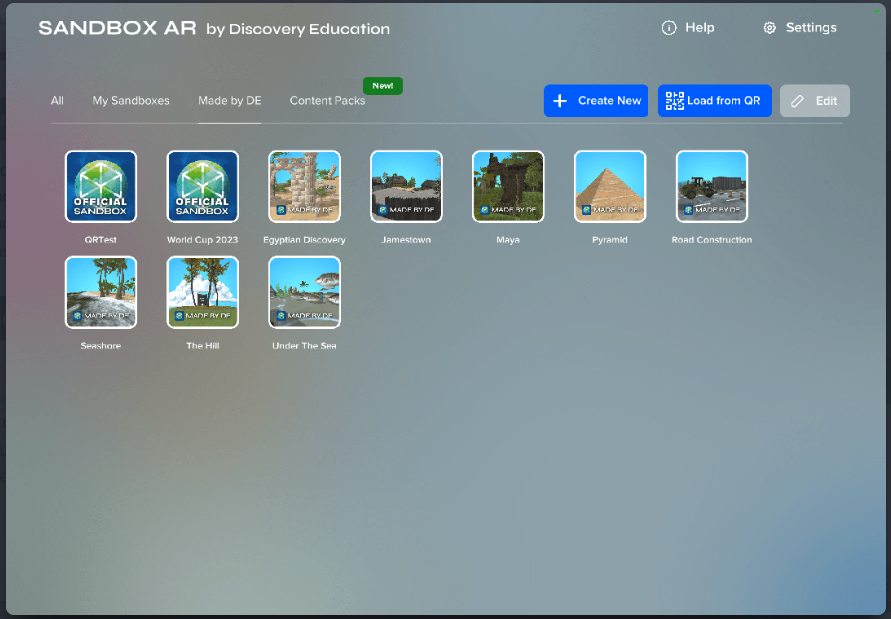Click the gear icon beside Settings
Screen dimensions: 891x619
(769, 28)
